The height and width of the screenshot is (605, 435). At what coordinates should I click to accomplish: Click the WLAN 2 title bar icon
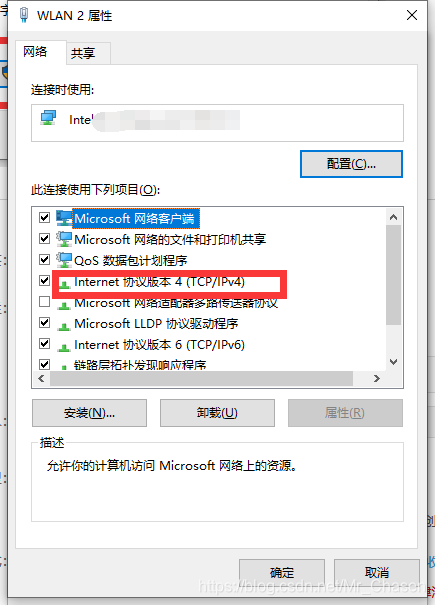point(24,15)
